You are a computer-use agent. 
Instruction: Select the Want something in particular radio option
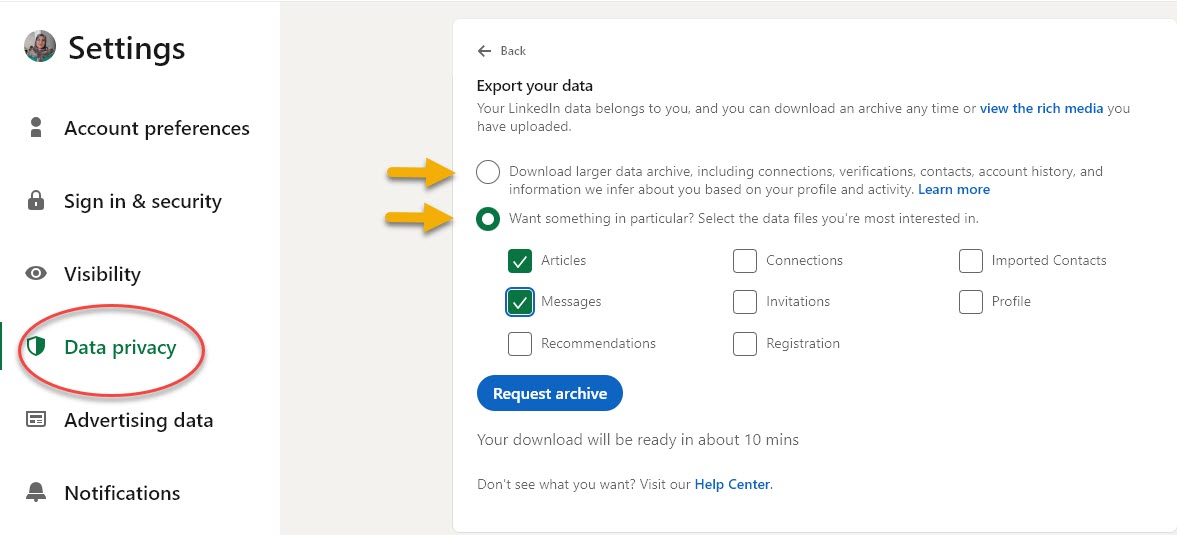tap(488, 219)
